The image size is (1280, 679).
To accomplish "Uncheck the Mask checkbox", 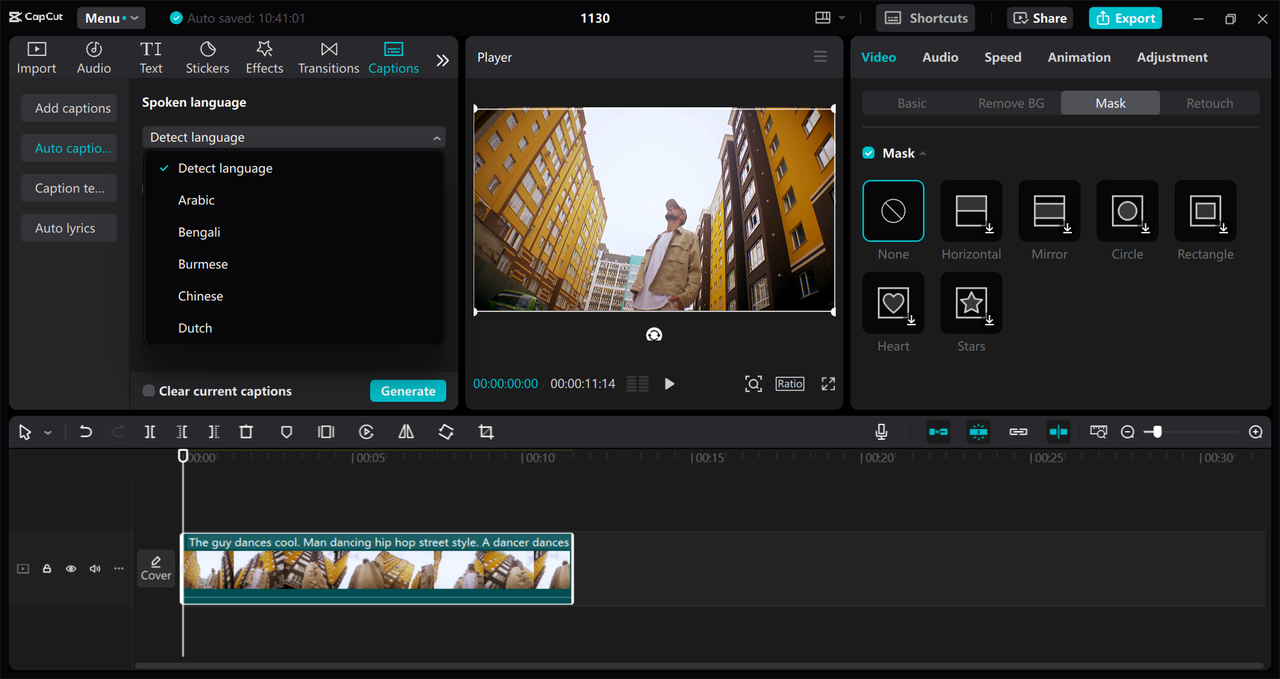I will [869, 153].
